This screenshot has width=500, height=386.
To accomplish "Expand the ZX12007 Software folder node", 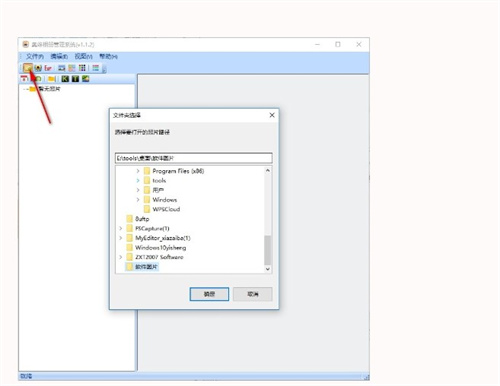I will click(x=121, y=257).
